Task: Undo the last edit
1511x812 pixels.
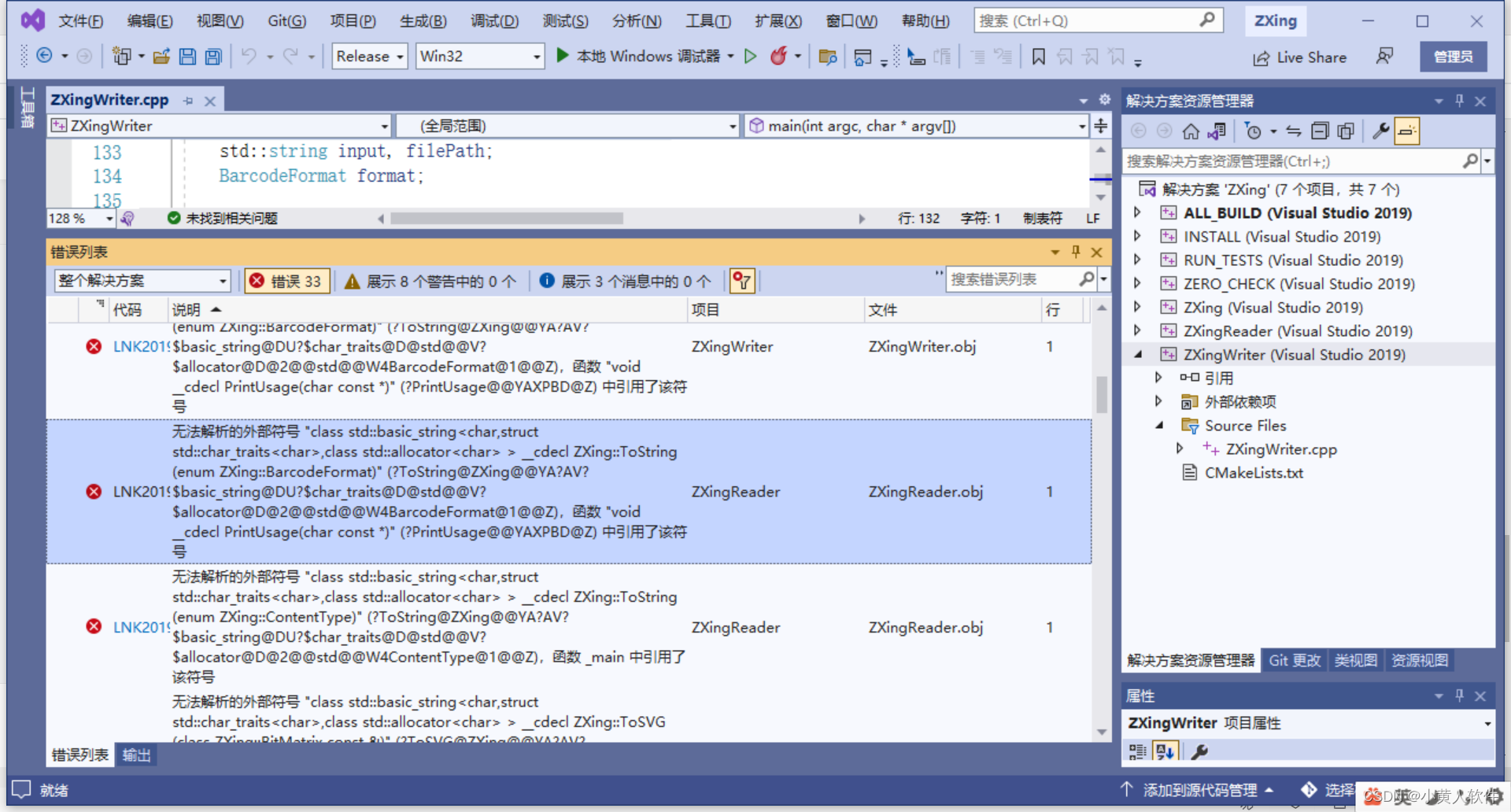Action: tap(249, 56)
